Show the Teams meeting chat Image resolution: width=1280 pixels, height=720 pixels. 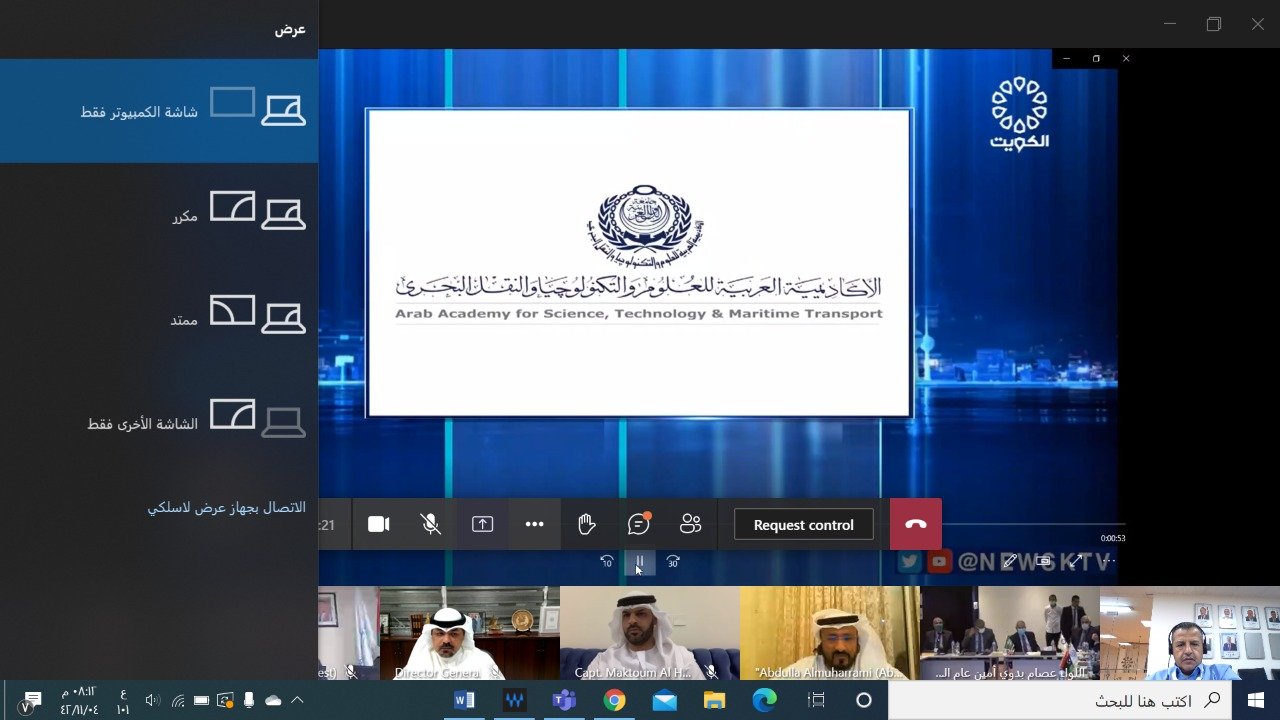pos(639,524)
